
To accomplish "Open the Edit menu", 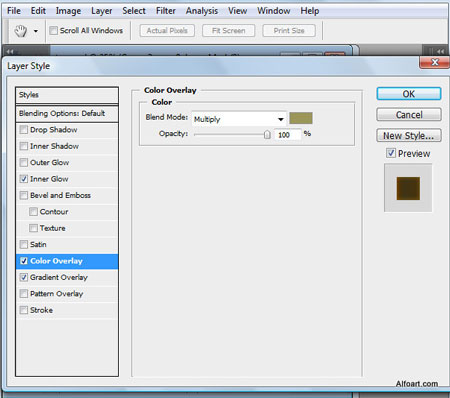I will [38, 11].
